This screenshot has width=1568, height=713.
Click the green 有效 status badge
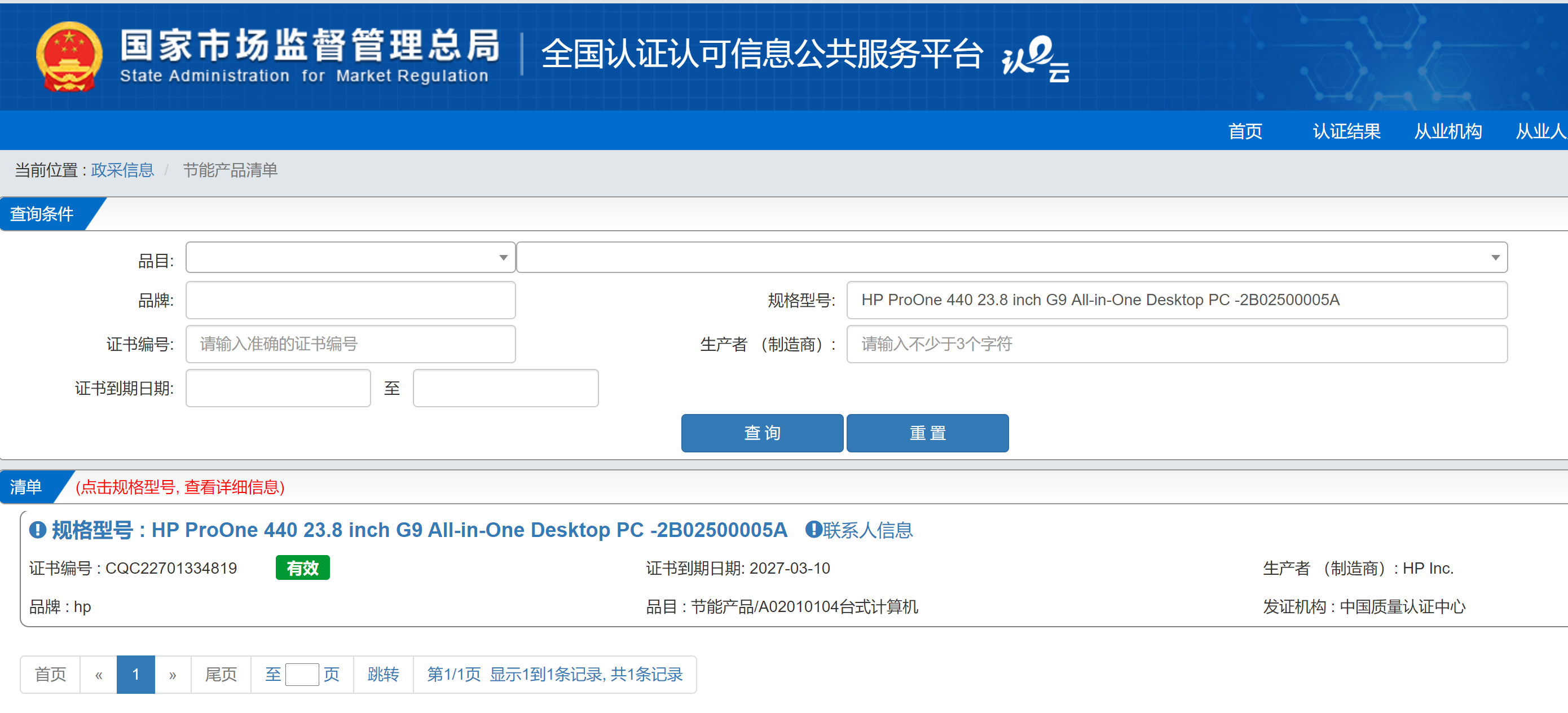coord(302,568)
